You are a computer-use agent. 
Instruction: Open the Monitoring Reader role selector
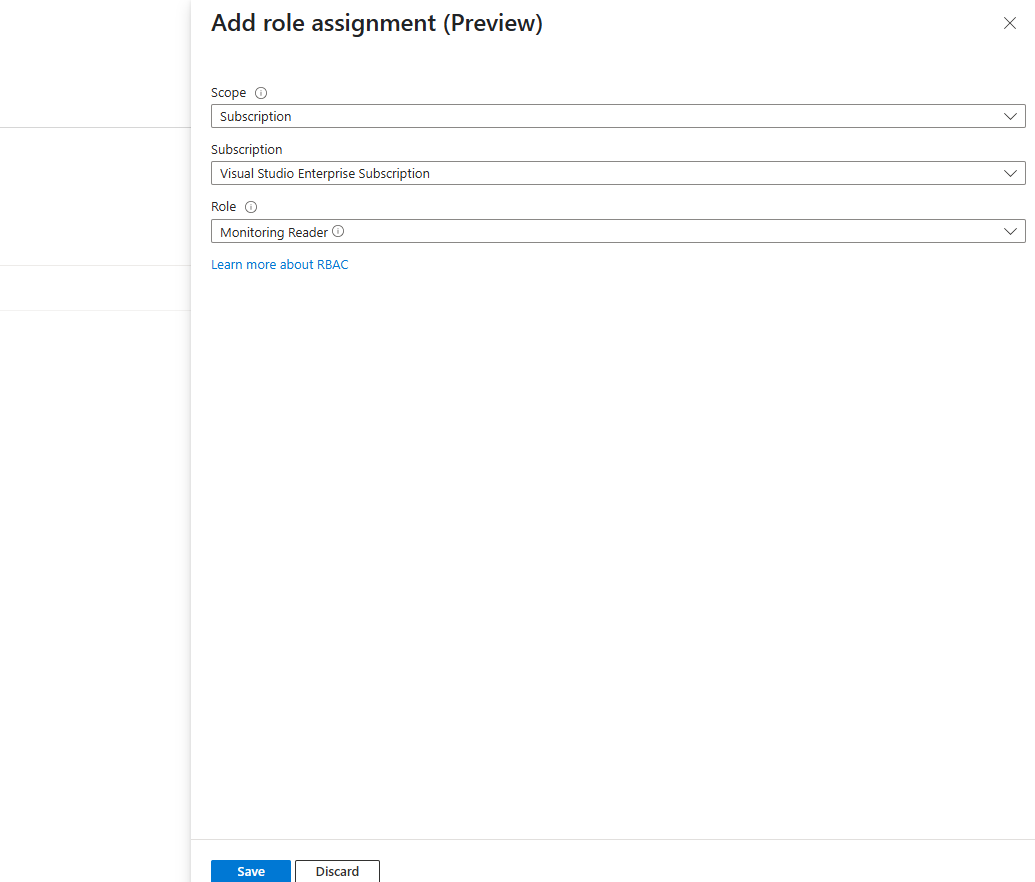[618, 231]
